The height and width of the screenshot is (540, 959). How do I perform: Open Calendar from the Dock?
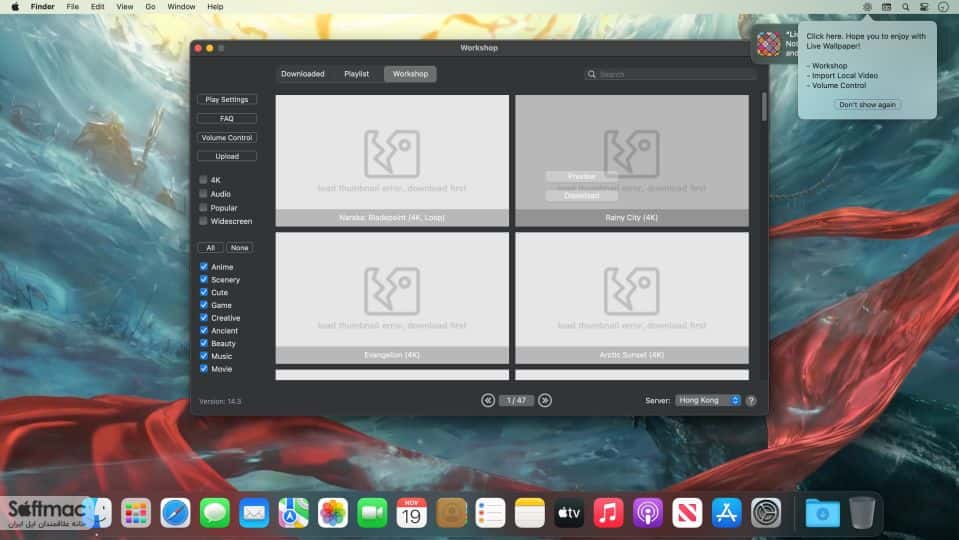pyautogui.click(x=412, y=513)
